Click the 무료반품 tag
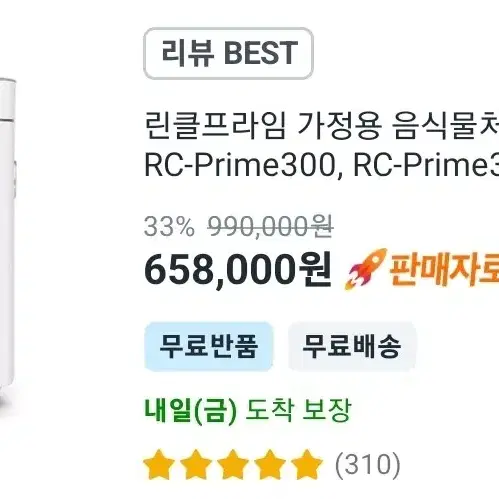The height and width of the screenshot is (499, 499). coord(209,346)
